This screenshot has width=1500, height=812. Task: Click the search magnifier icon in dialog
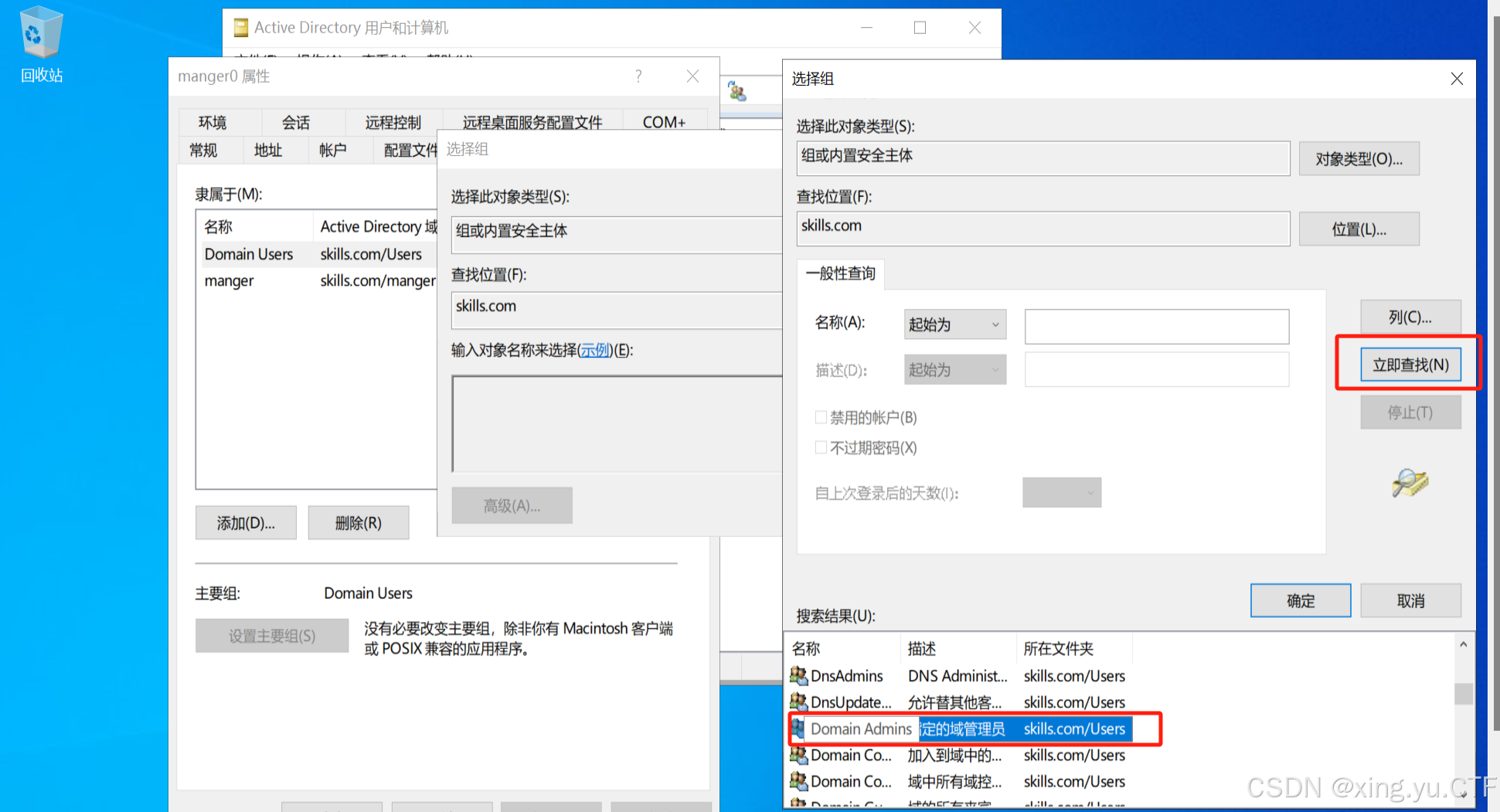pyautogui.click(x=1410, y=483)
